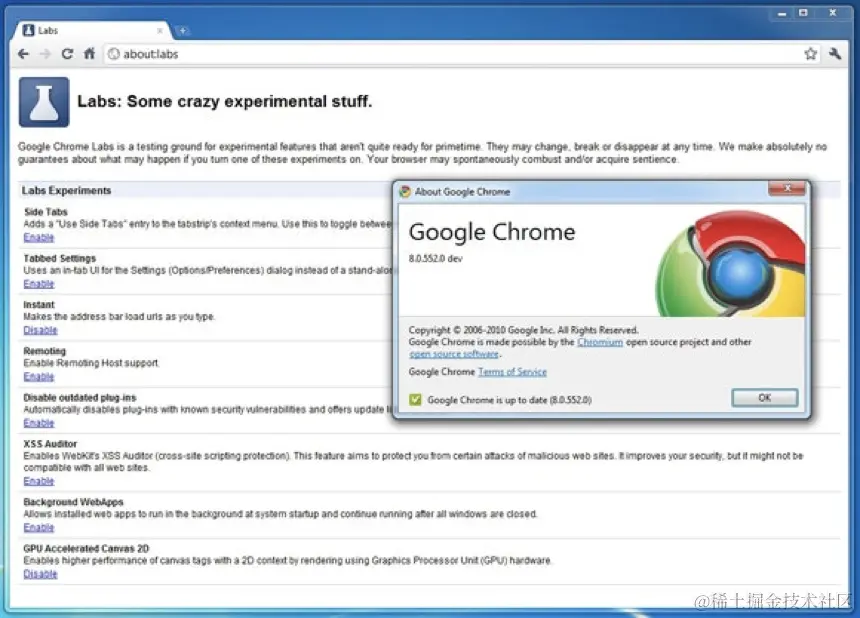
Task: Click the forward navigation arrow
Action: click(45, 54)
